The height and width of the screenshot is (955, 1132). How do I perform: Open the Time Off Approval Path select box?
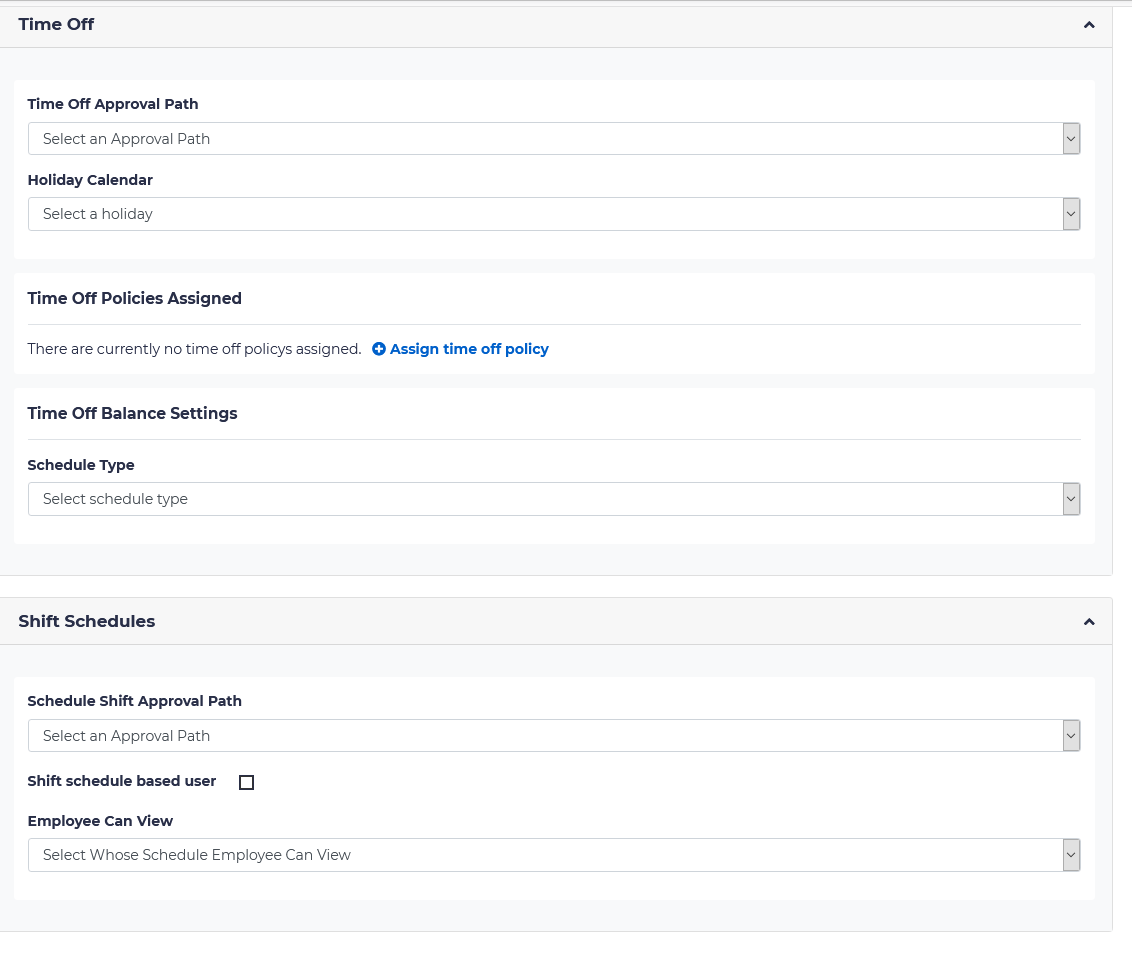tap(545, 139)
